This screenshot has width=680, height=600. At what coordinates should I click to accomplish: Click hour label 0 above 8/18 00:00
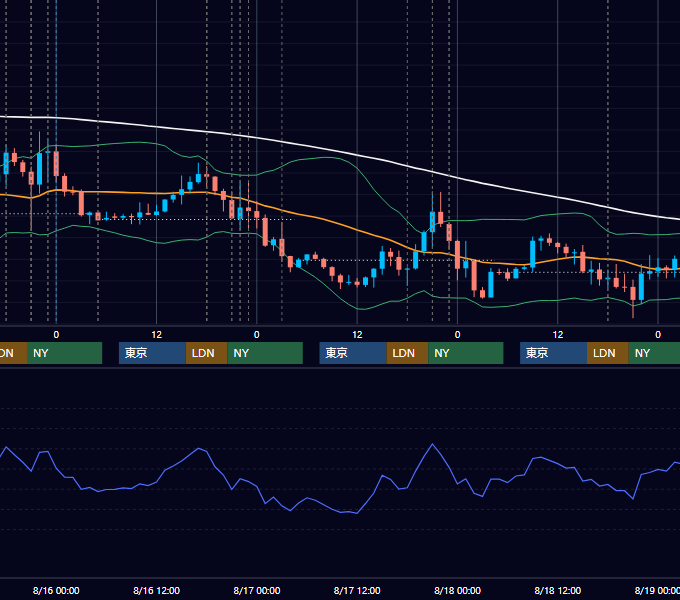(457, 335)
